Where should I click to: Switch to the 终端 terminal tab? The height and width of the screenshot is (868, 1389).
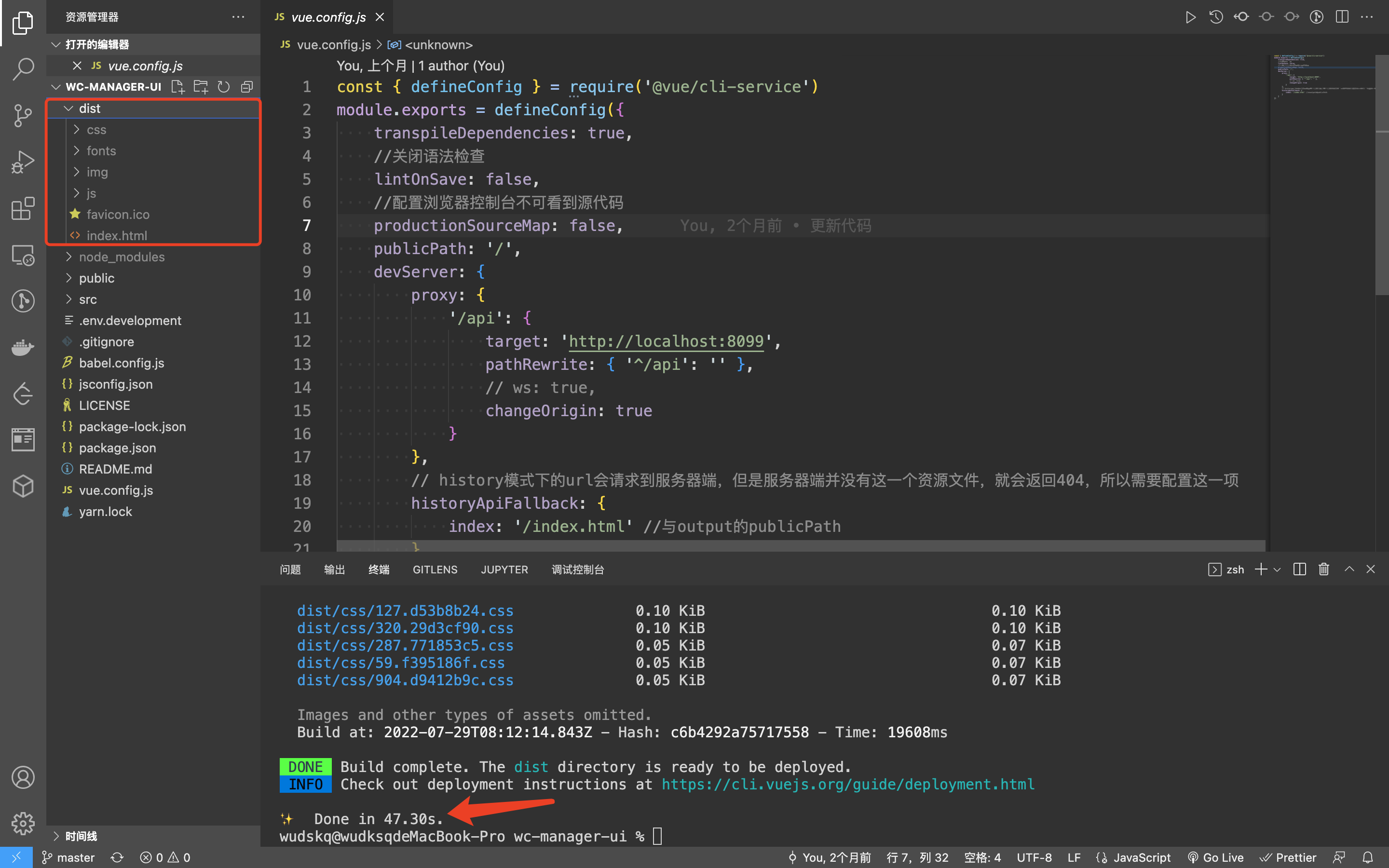tap(379, 570)
